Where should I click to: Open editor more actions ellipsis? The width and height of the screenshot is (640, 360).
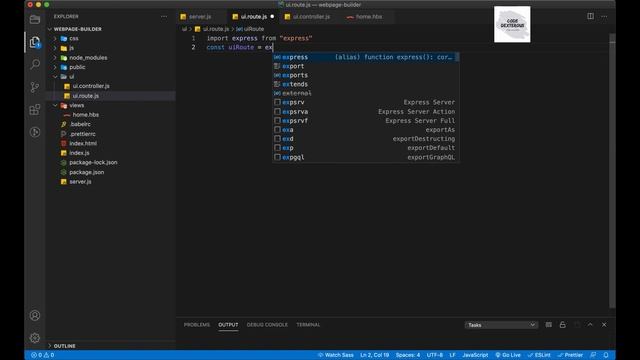[604, 17]
